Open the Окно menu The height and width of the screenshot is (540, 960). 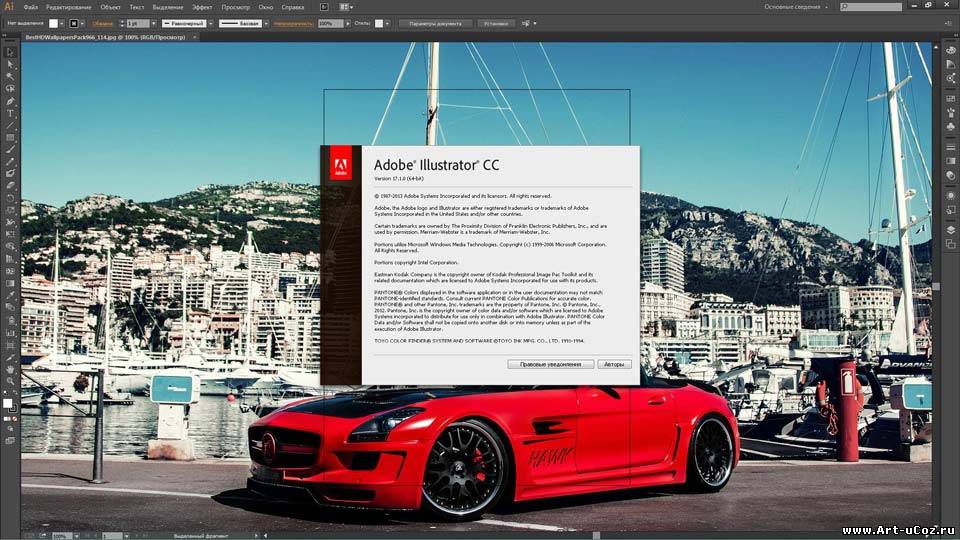[266, 7]
